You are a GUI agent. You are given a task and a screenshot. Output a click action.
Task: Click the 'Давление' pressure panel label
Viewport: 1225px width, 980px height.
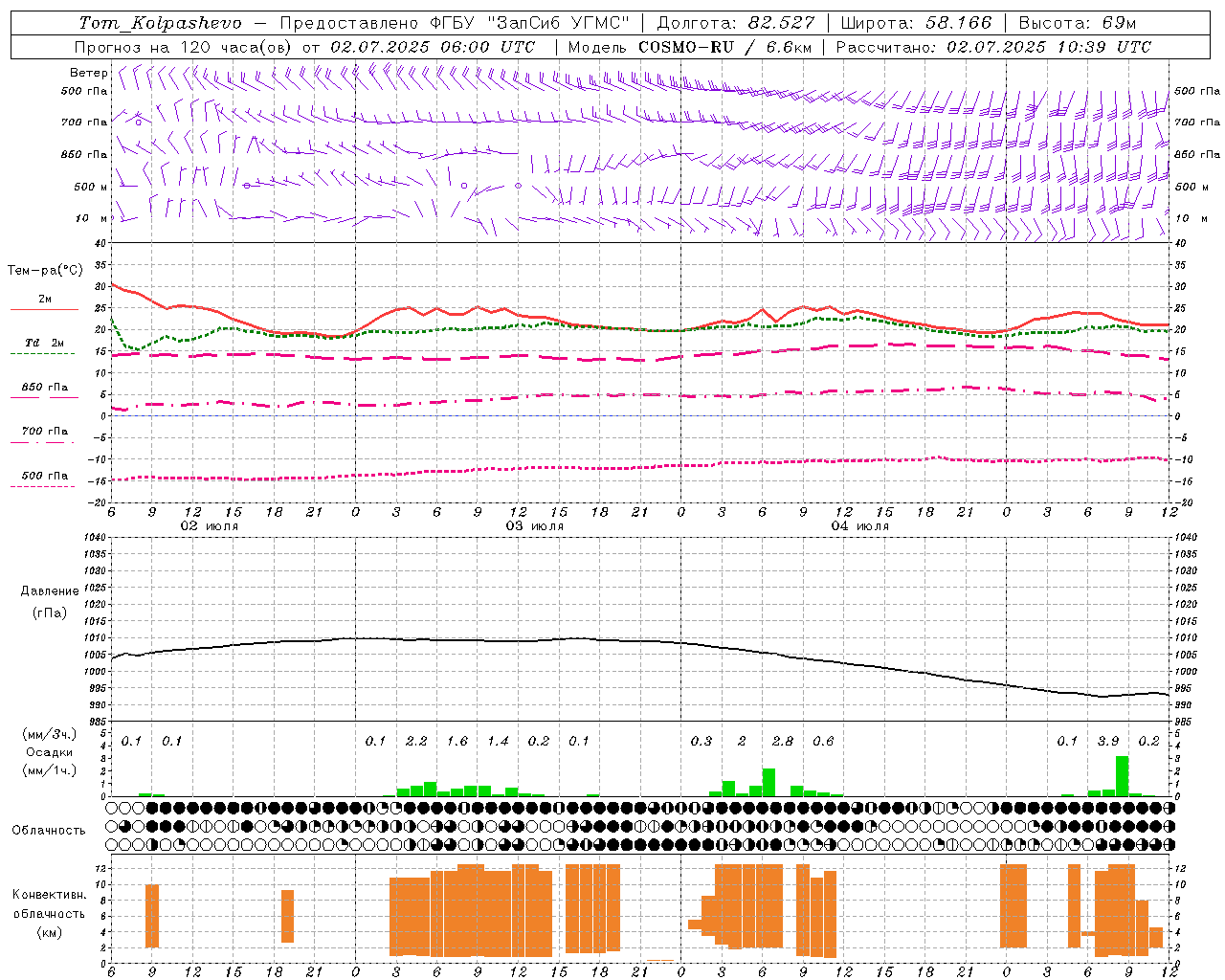coord(50,591)
